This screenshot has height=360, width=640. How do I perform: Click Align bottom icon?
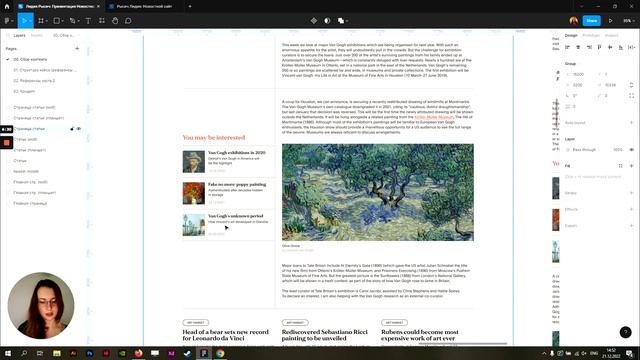620,47
